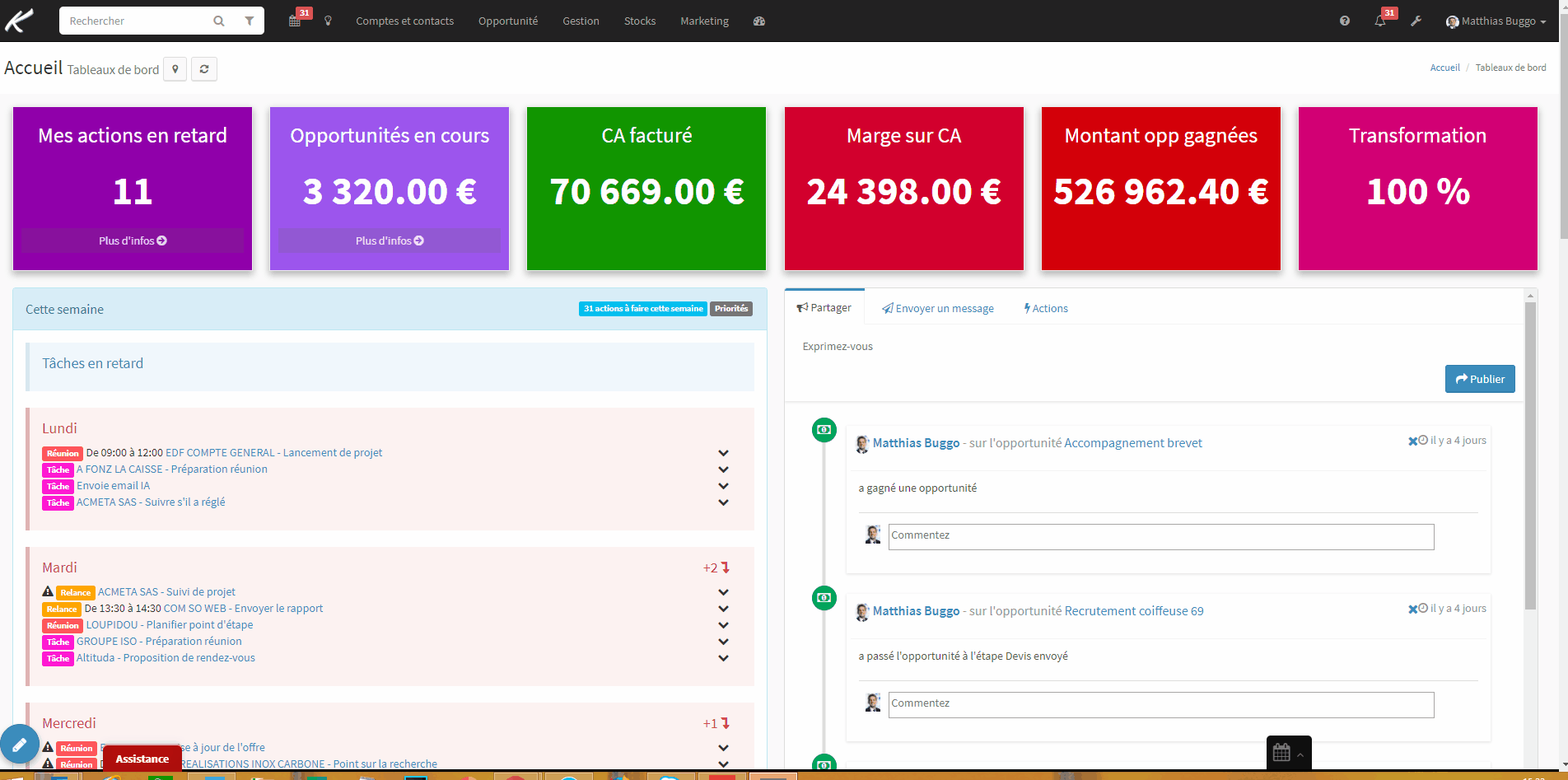Click the Mardi +2 red arrow indicator
Image resolution: width=1568 pixels, height=780 pixels.
[716, 567]
